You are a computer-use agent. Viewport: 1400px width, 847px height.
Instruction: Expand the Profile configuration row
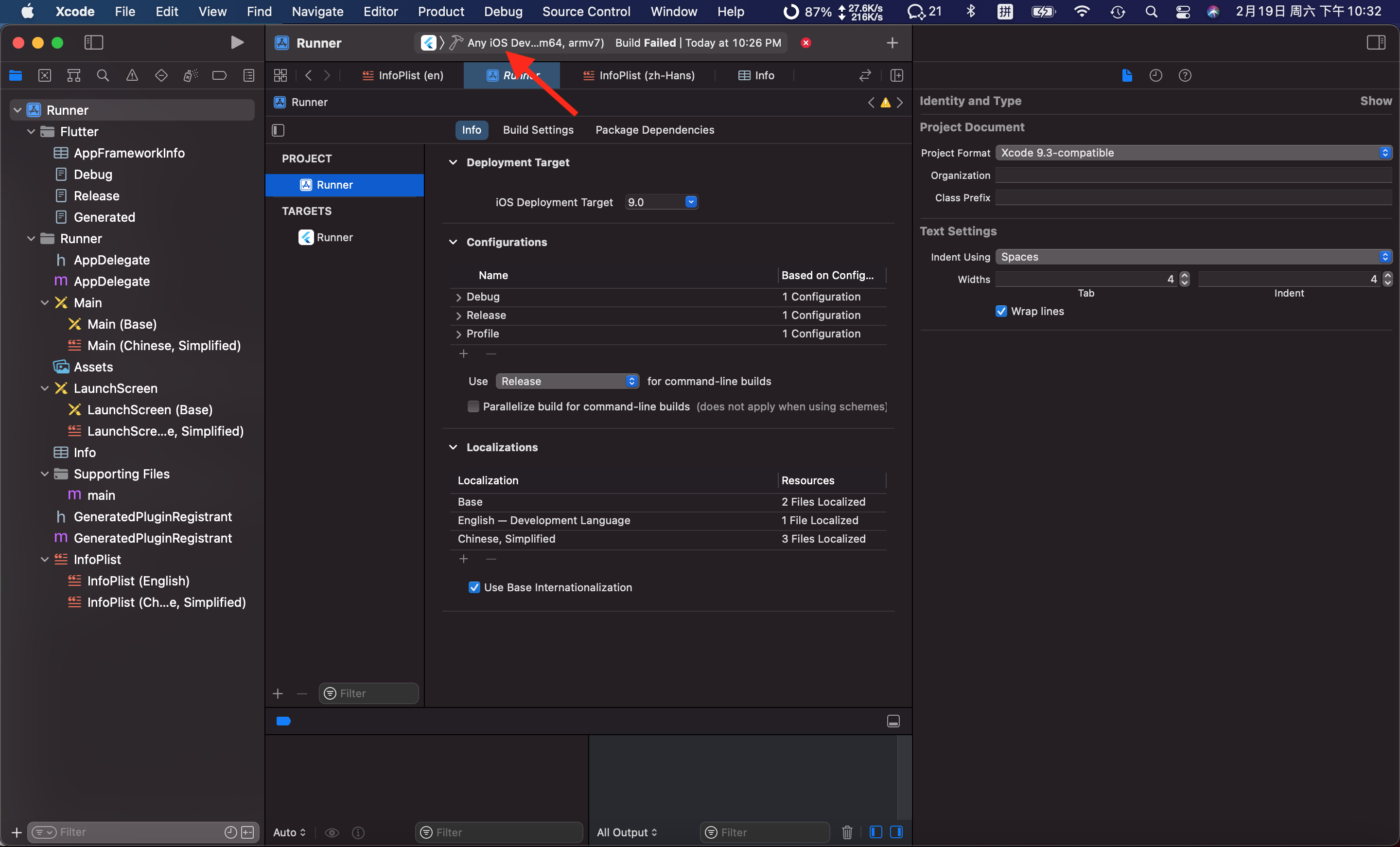(x=458, y=334)
